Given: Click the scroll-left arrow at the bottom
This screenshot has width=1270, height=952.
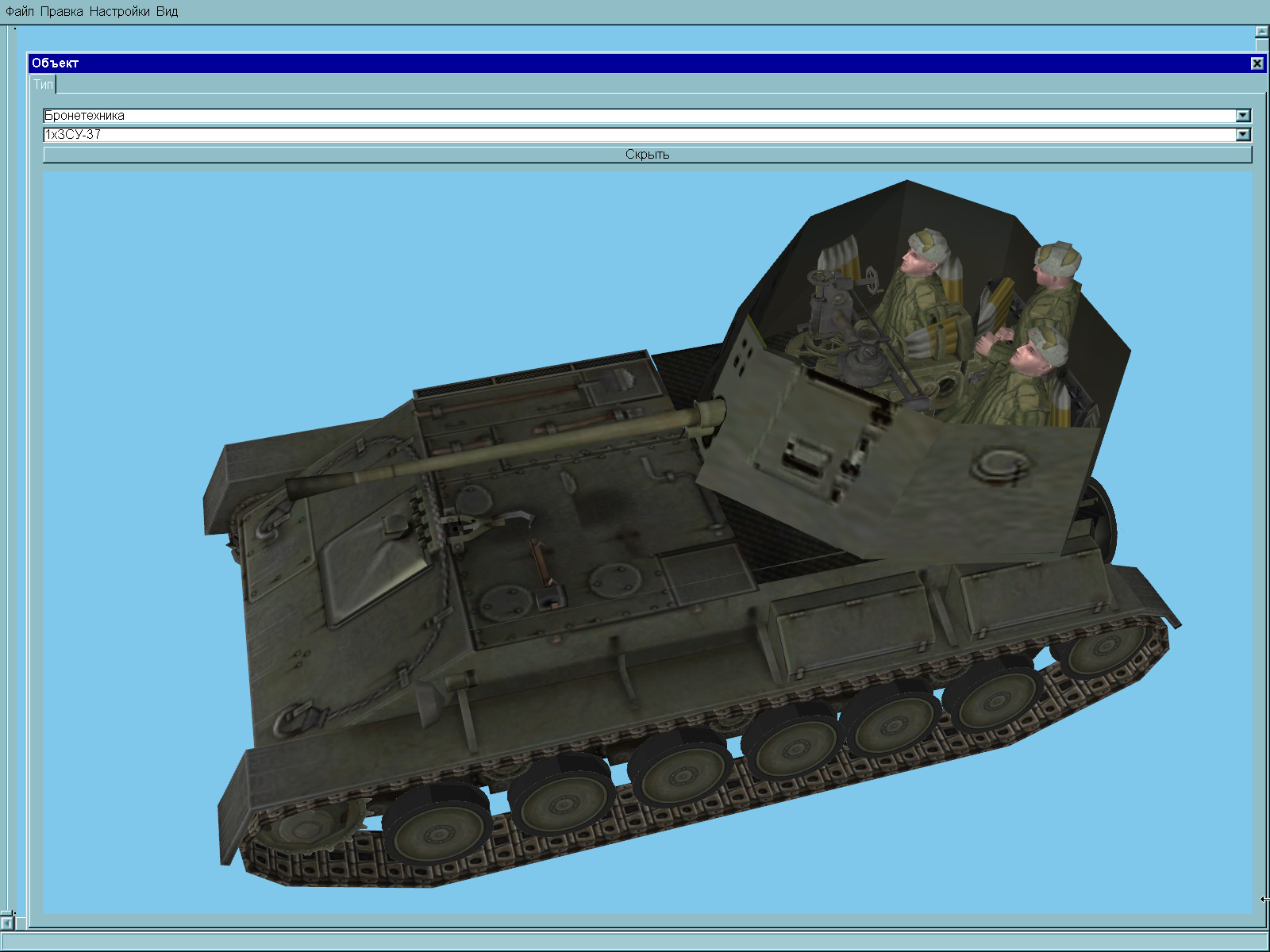Looking at the screenshot, I should (x=6, y=923).
